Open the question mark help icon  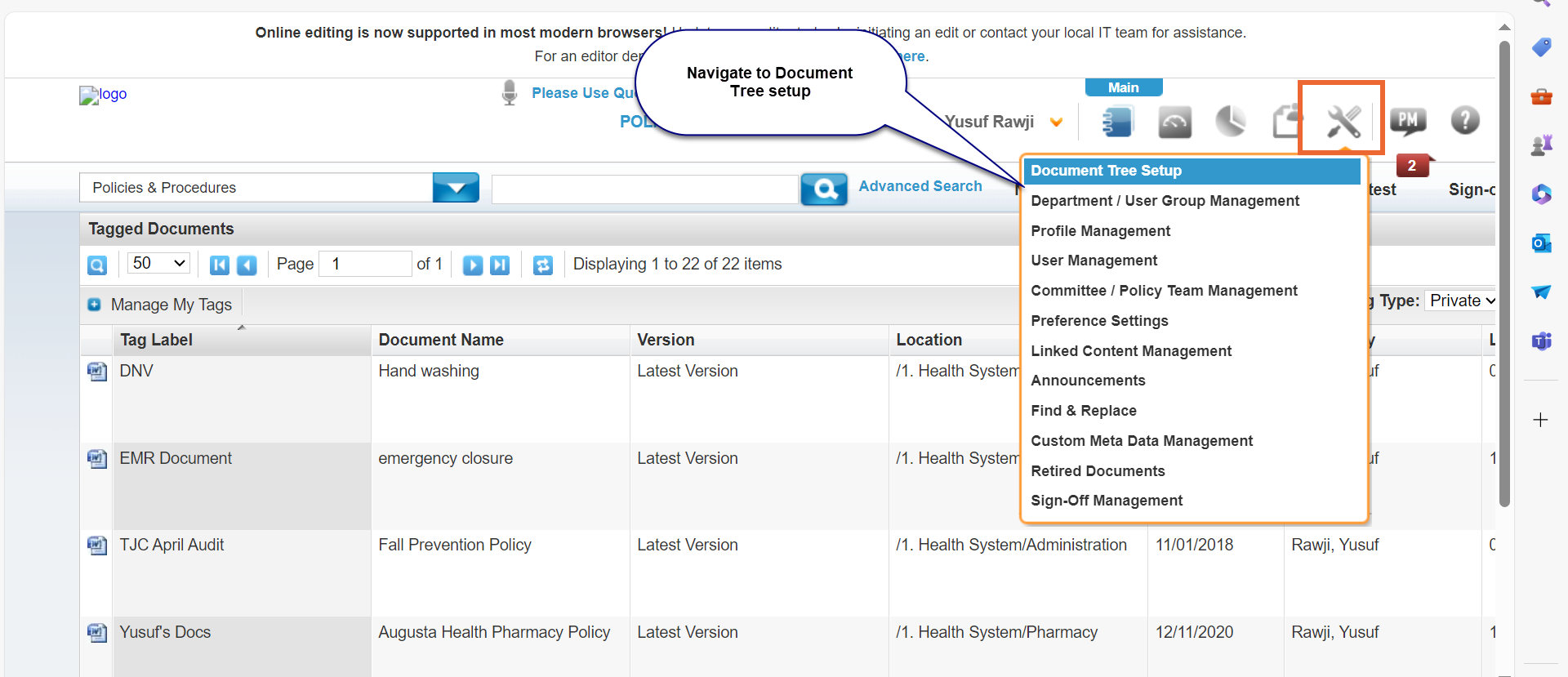click(x=1465, y=121)
